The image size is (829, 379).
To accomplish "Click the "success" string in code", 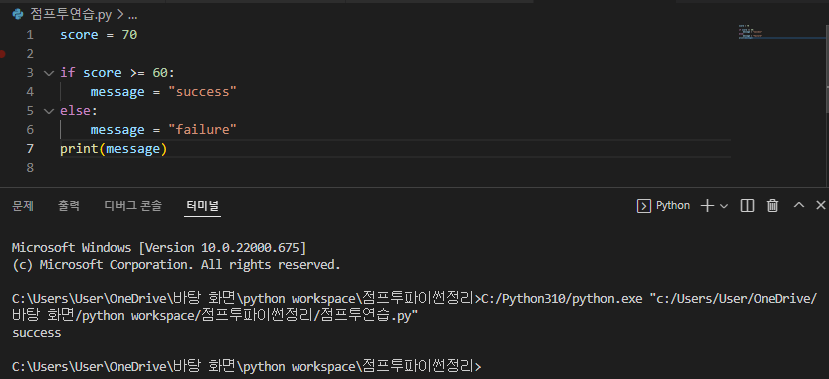I will pos(202,92).
